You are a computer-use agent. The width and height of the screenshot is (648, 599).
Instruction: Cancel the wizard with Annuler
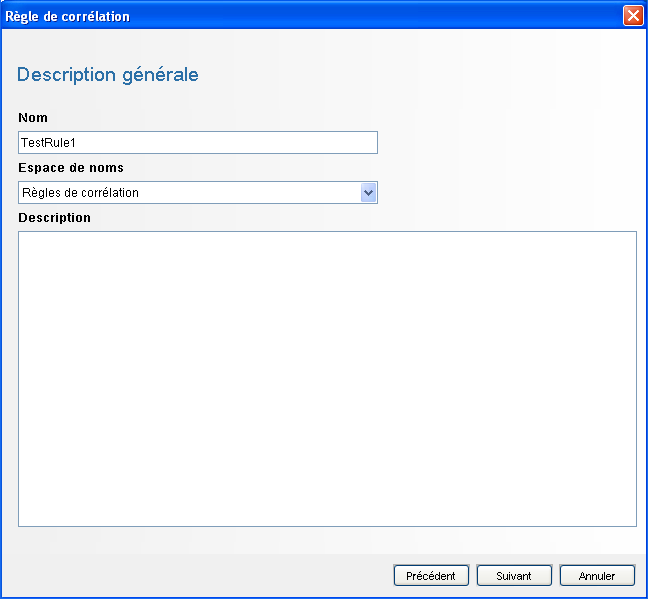(597, 575)
